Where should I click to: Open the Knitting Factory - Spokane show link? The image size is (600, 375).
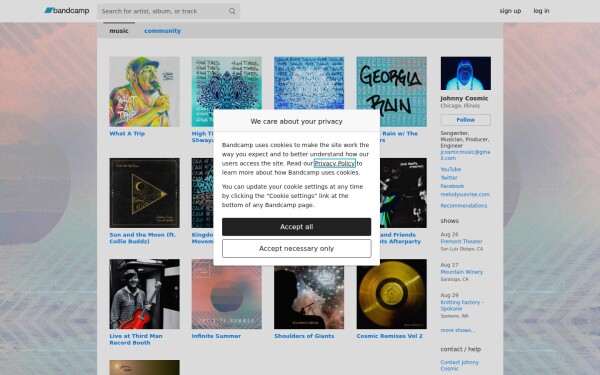pyautogui.click(x=461, y=305)
